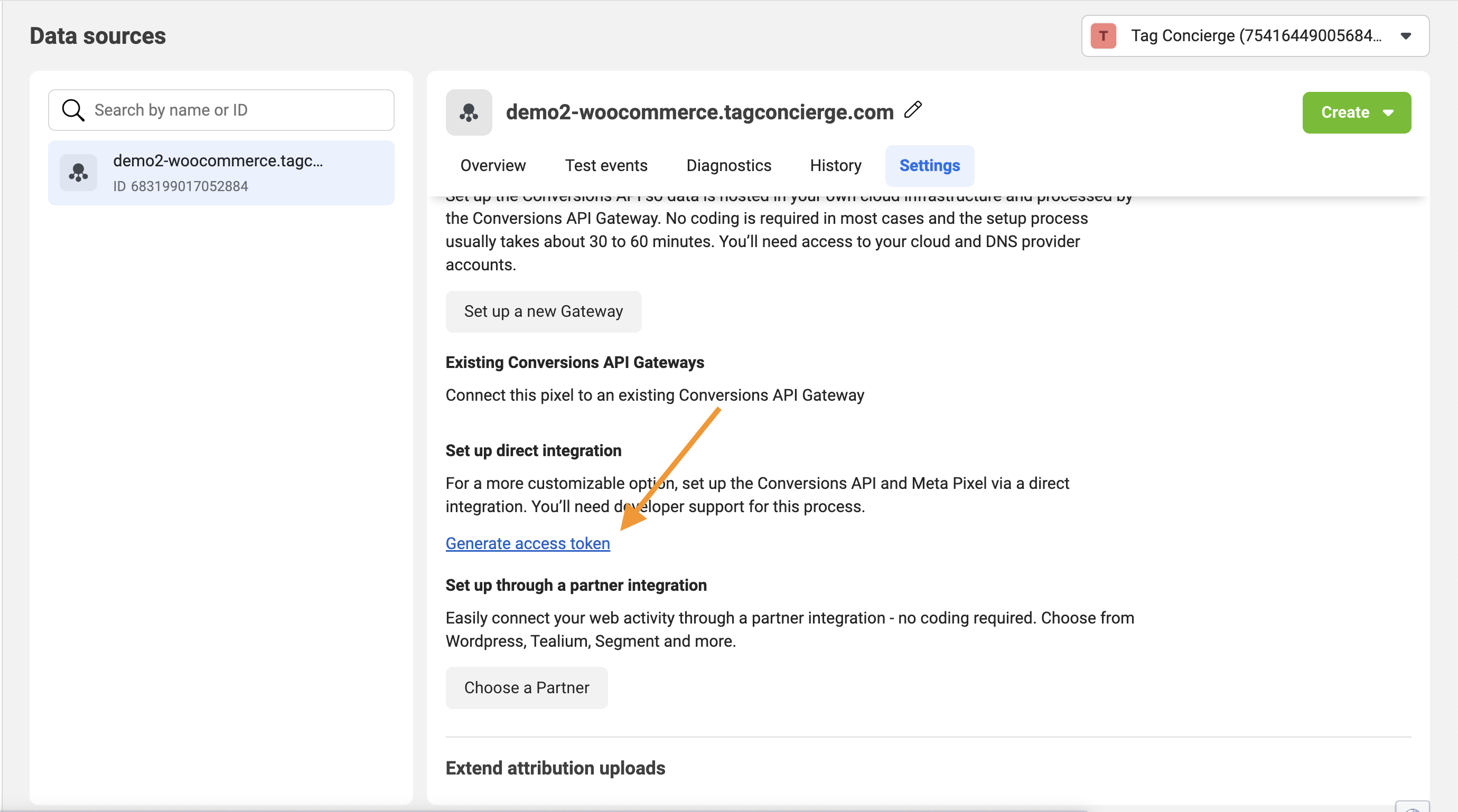Open the green Create menu
Screen dimensions: 1458x812
(x=1345, y=112)
